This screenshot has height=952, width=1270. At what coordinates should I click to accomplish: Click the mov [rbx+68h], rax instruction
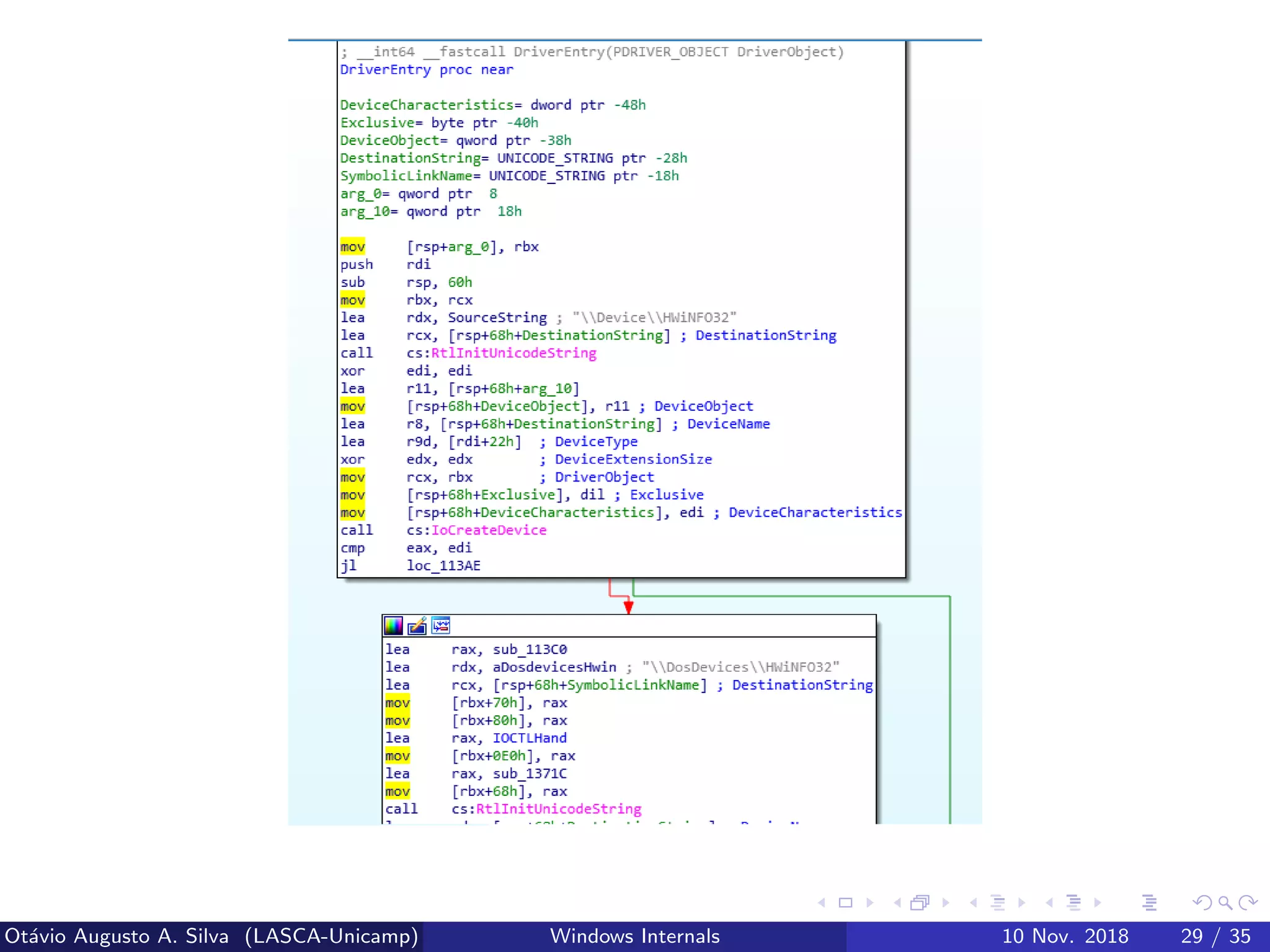[x=476, y=791]
